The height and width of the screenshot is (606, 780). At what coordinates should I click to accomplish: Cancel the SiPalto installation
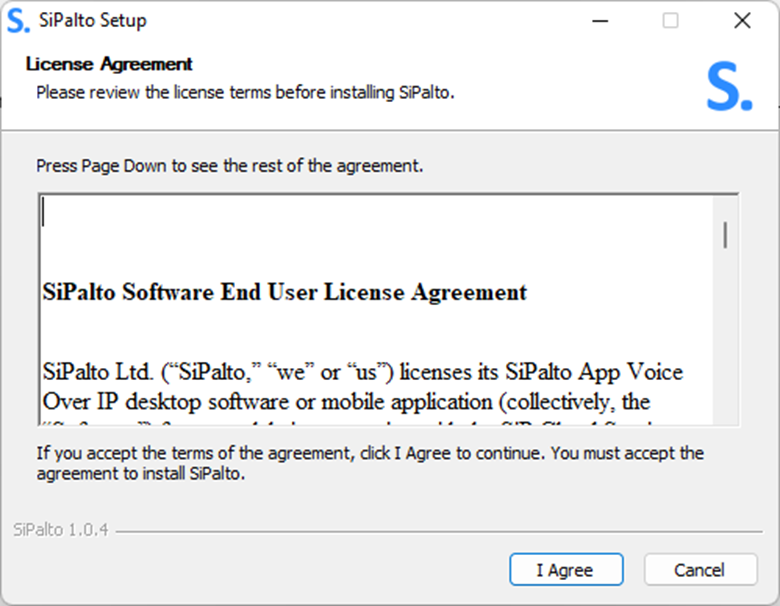(x=700, y=569)
